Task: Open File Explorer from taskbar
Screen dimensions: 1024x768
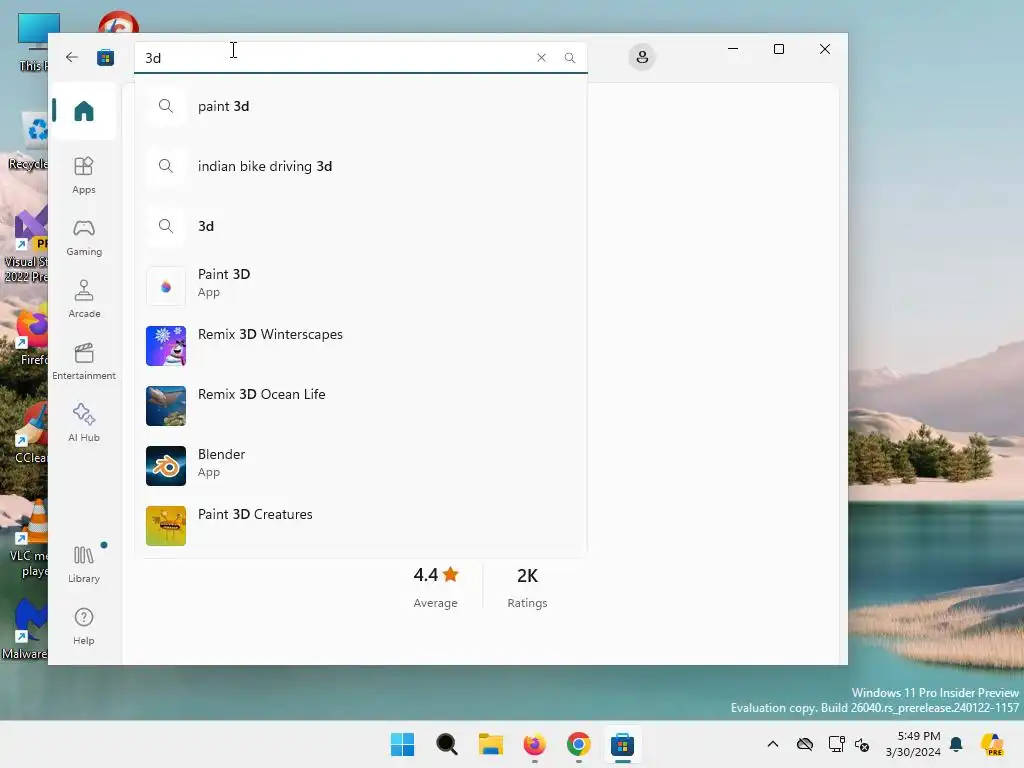Action: [490, 744]
